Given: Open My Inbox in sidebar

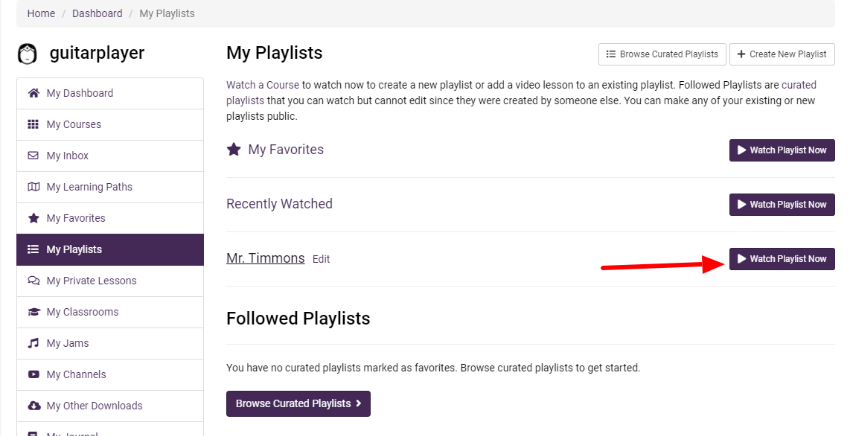Looking at the screenshot, I should pyautogui.click(x=110, y=156).
